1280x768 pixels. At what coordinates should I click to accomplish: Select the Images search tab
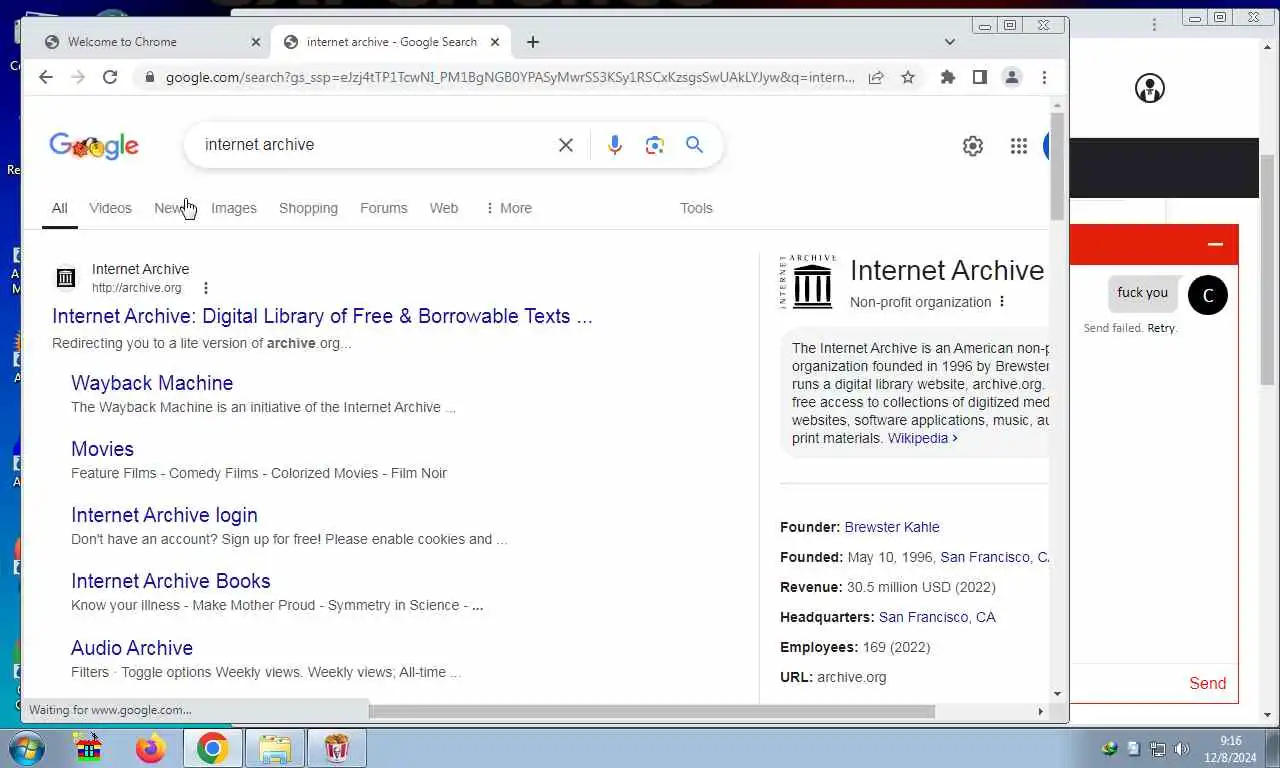[234, 208]
